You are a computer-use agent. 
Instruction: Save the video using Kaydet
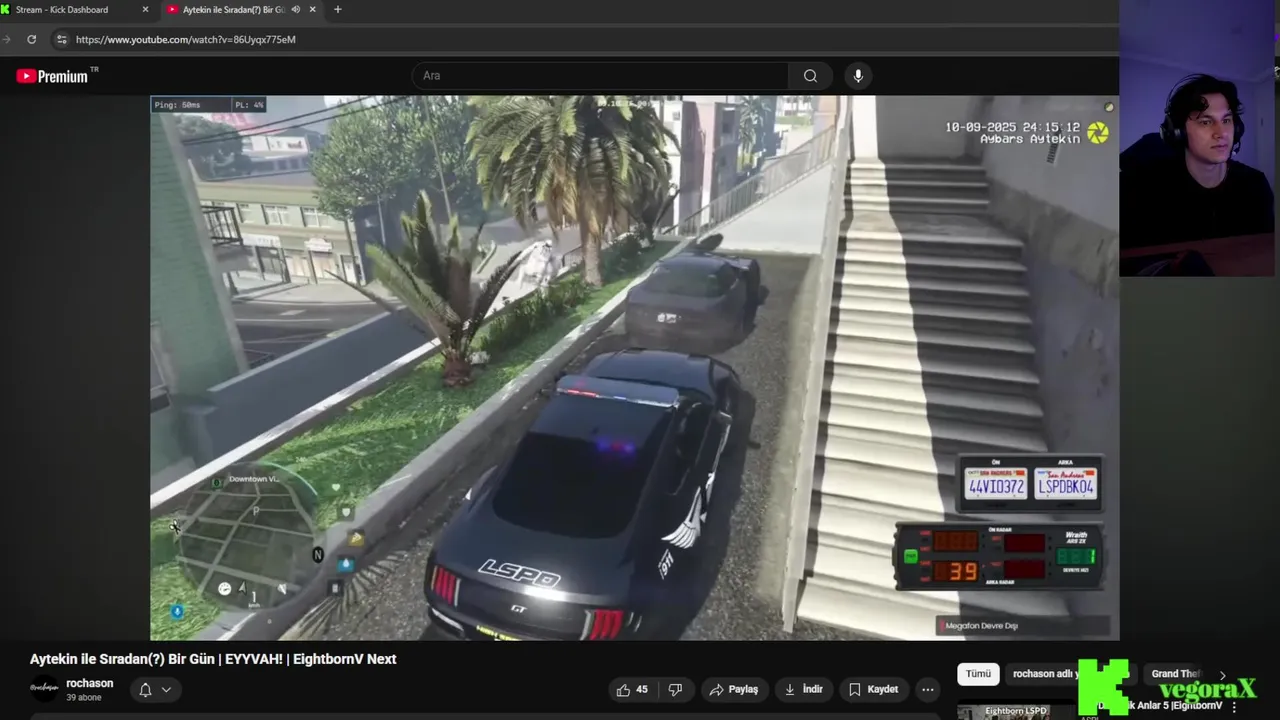coord(874,689)
